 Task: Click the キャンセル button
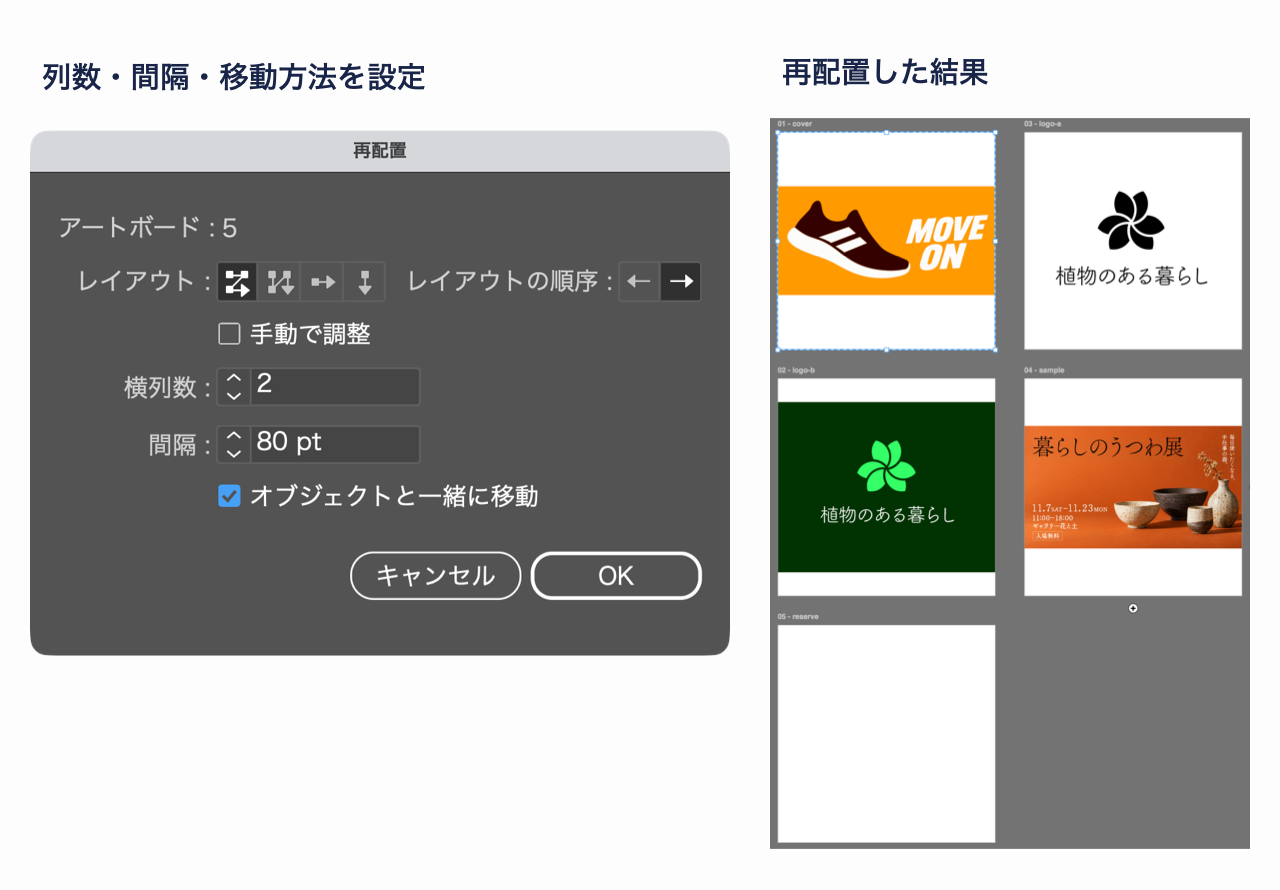point(436,576)
